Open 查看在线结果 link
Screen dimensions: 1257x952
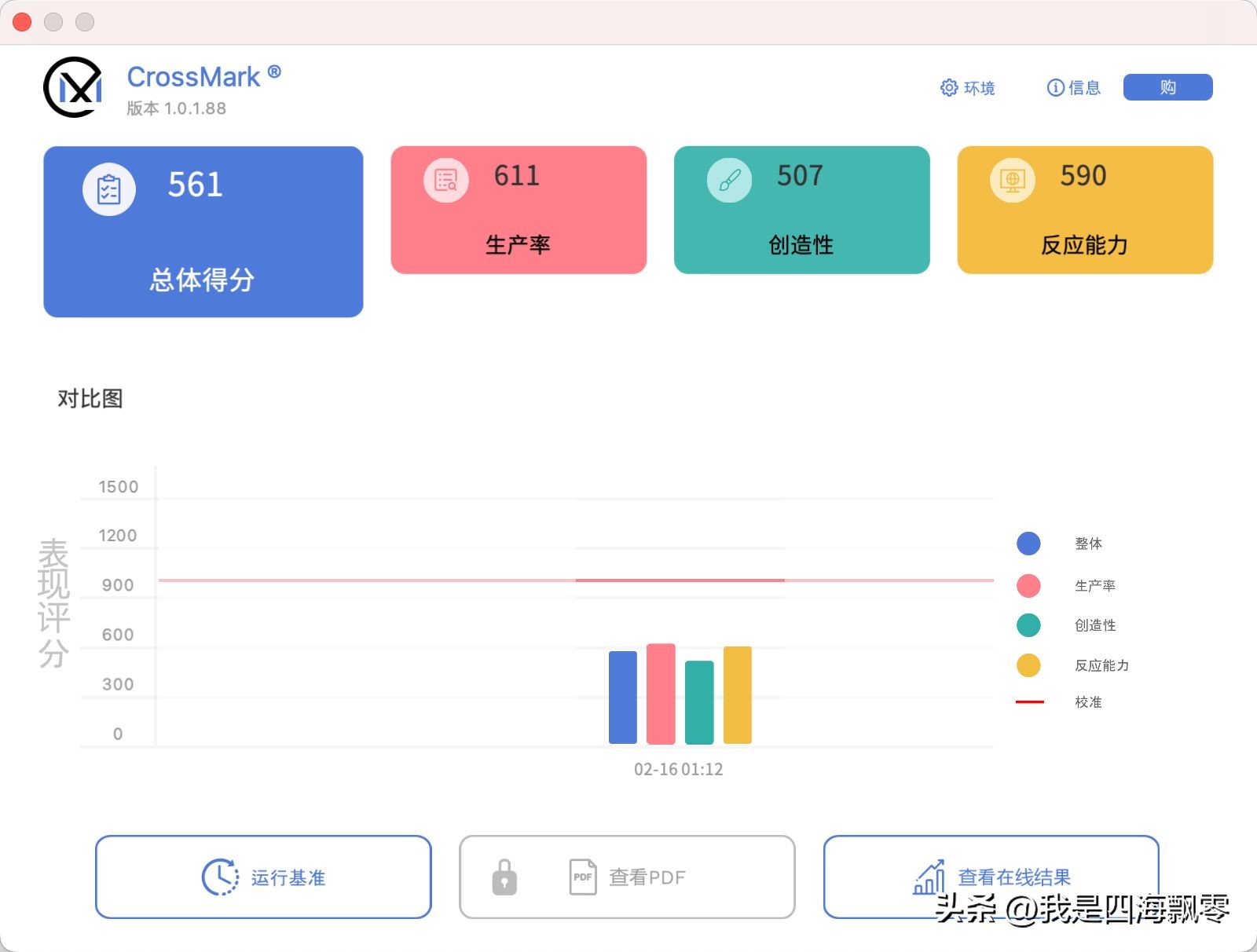point(1013,877)
